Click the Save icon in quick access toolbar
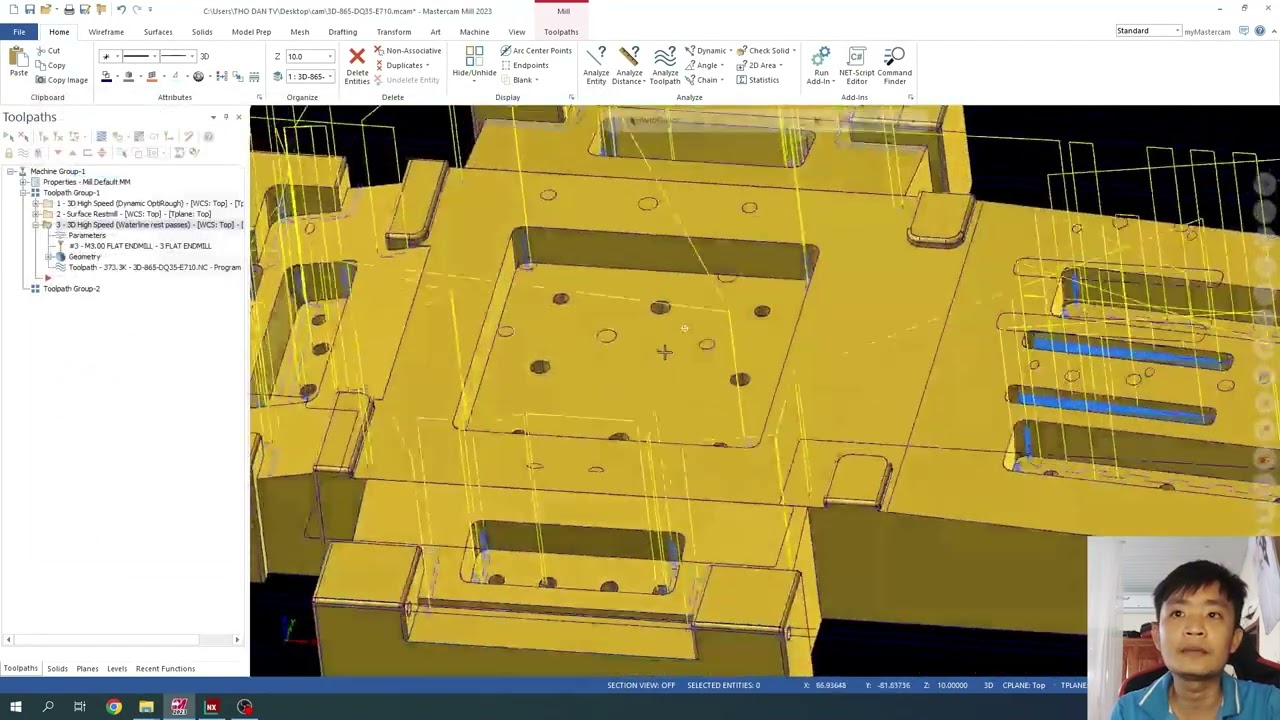This screenshot has width=1280, height=720. [x=30, y=10]
